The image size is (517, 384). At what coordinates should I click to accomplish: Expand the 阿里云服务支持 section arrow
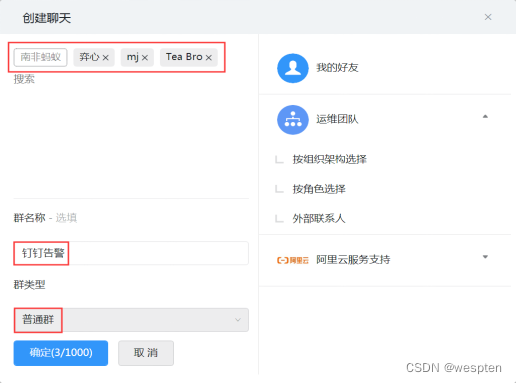pos(485,257)
